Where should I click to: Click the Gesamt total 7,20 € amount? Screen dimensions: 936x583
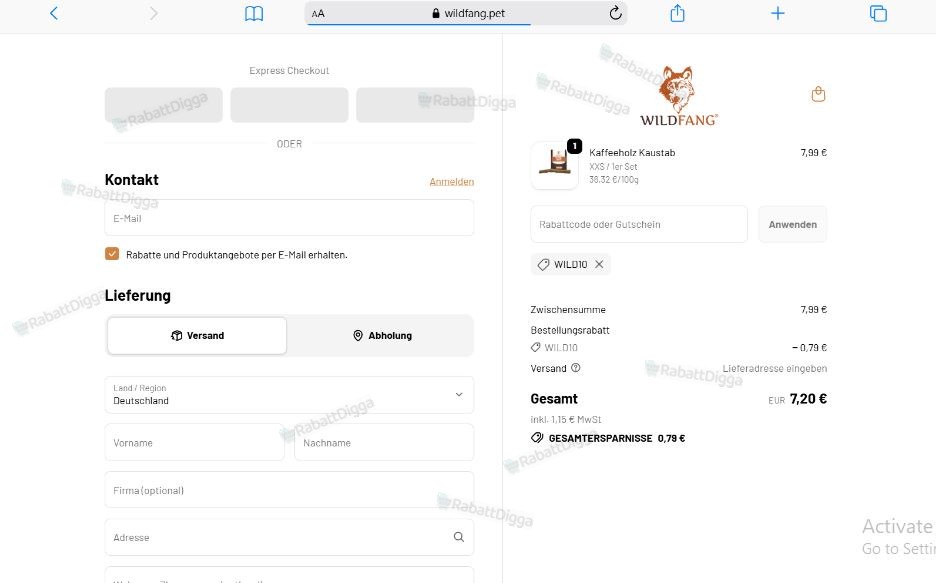pos(808,399)
